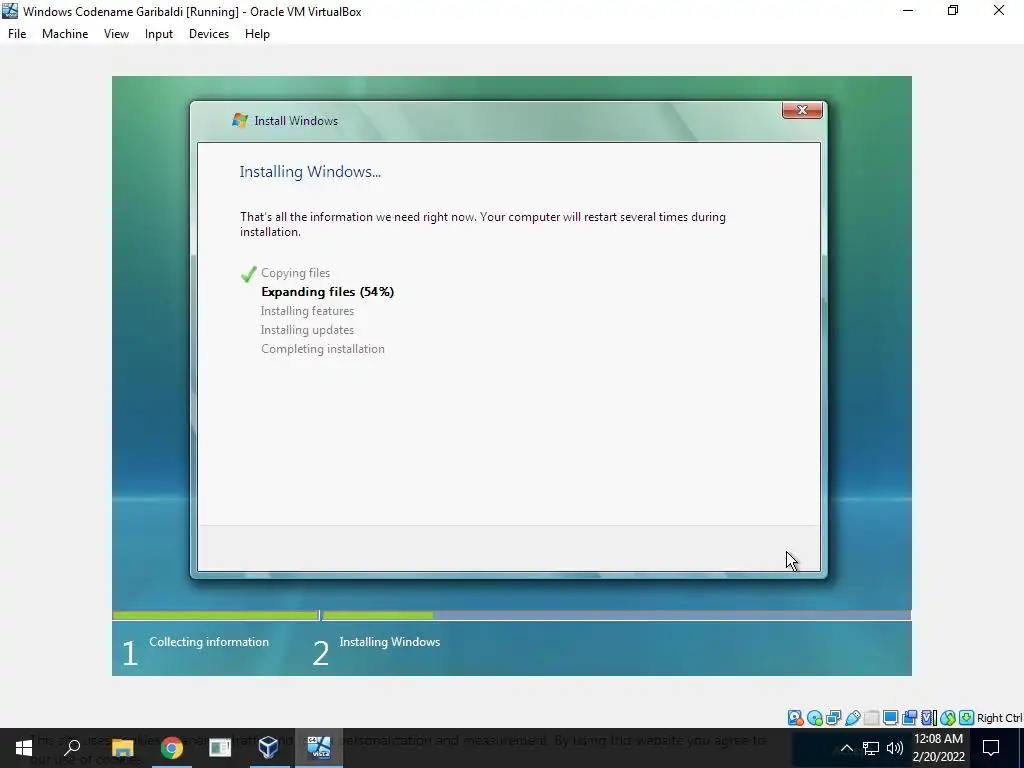1024x768 pixels.
Task: Open the Devices menu
Action: point(209,34)
